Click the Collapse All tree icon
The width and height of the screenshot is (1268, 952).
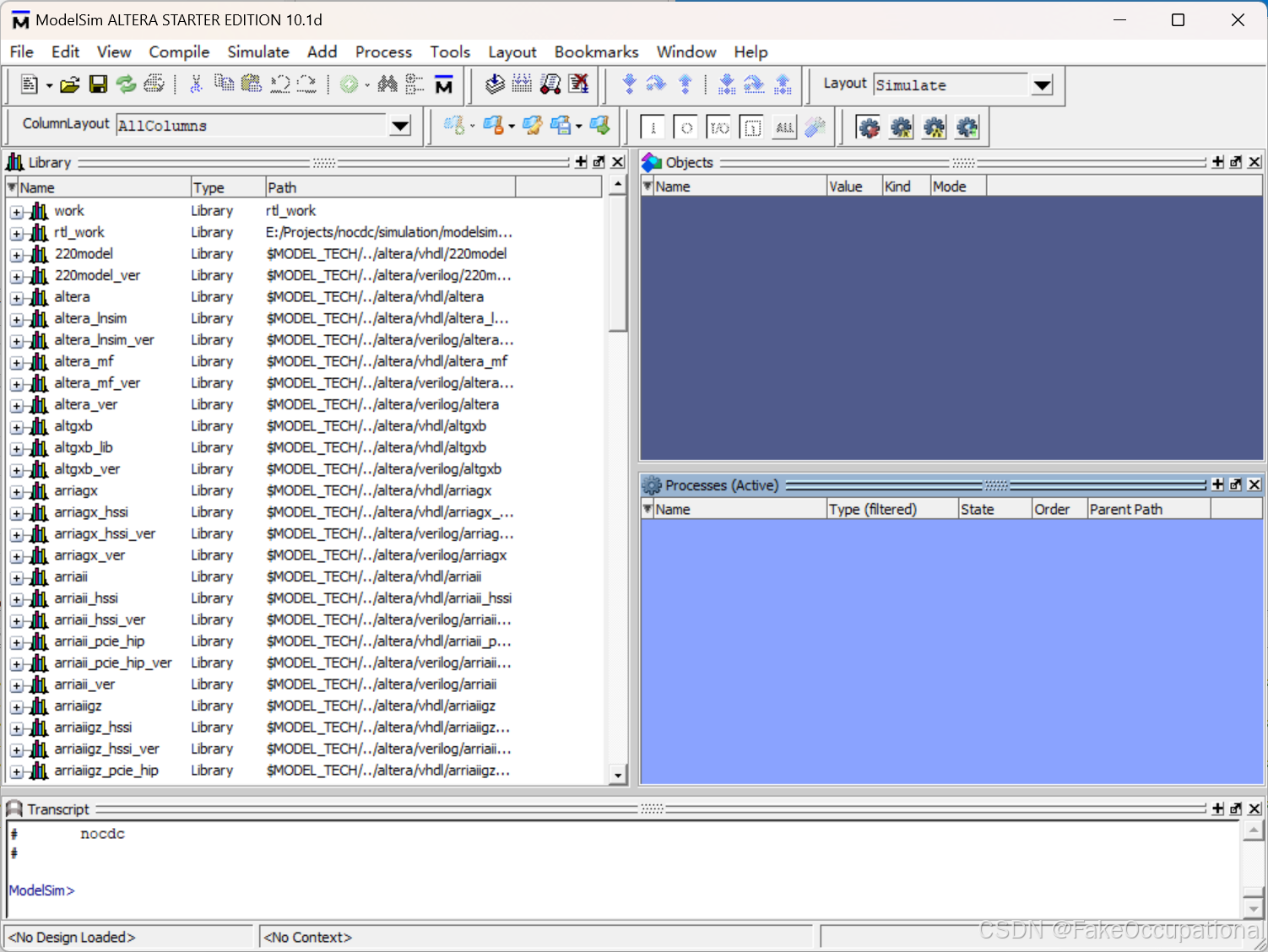[x=415, y=84]
